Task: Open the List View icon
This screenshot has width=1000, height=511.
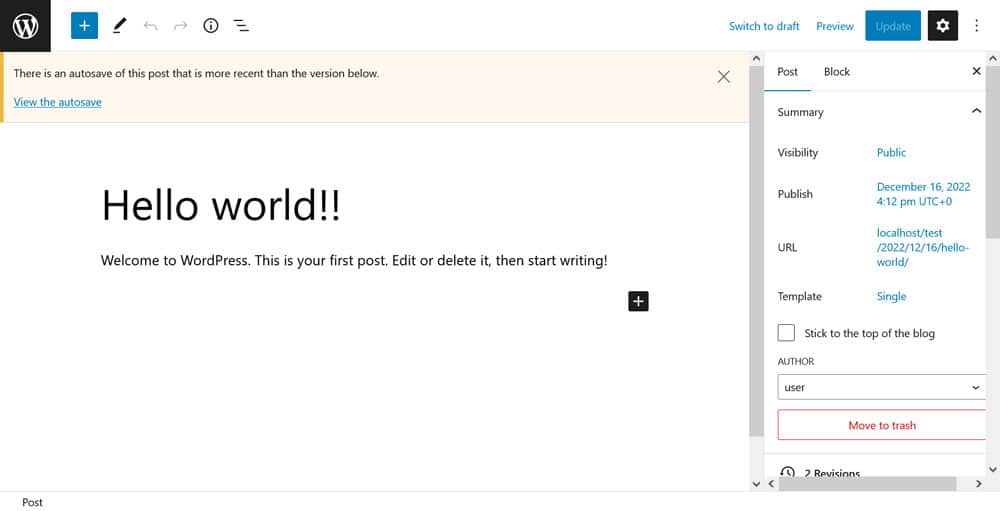Action: (241, 26)
